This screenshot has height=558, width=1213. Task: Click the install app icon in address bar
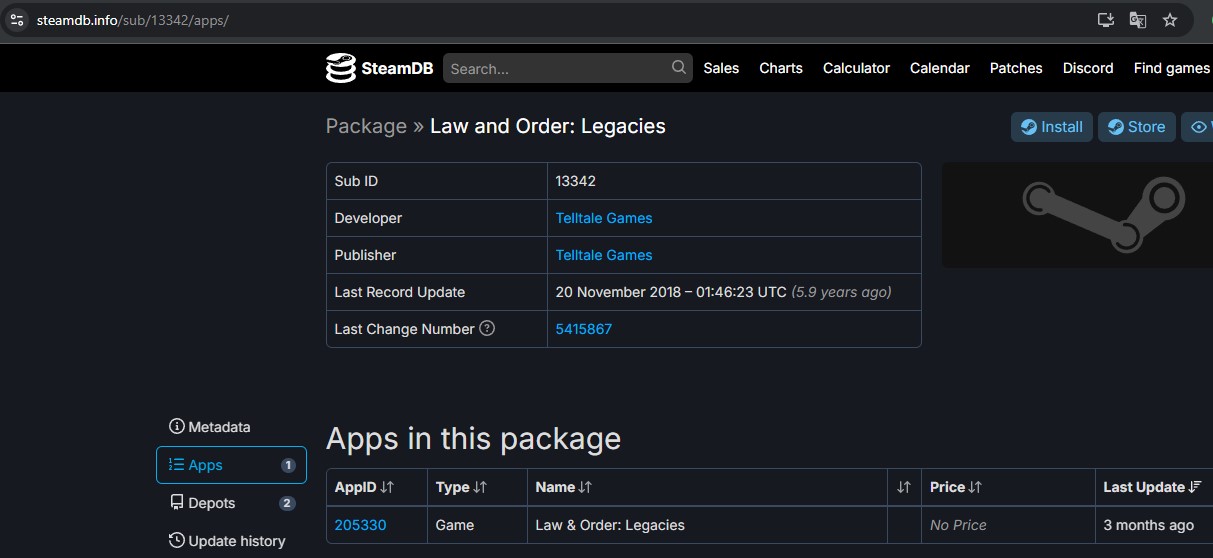(x=1105, y=20)
